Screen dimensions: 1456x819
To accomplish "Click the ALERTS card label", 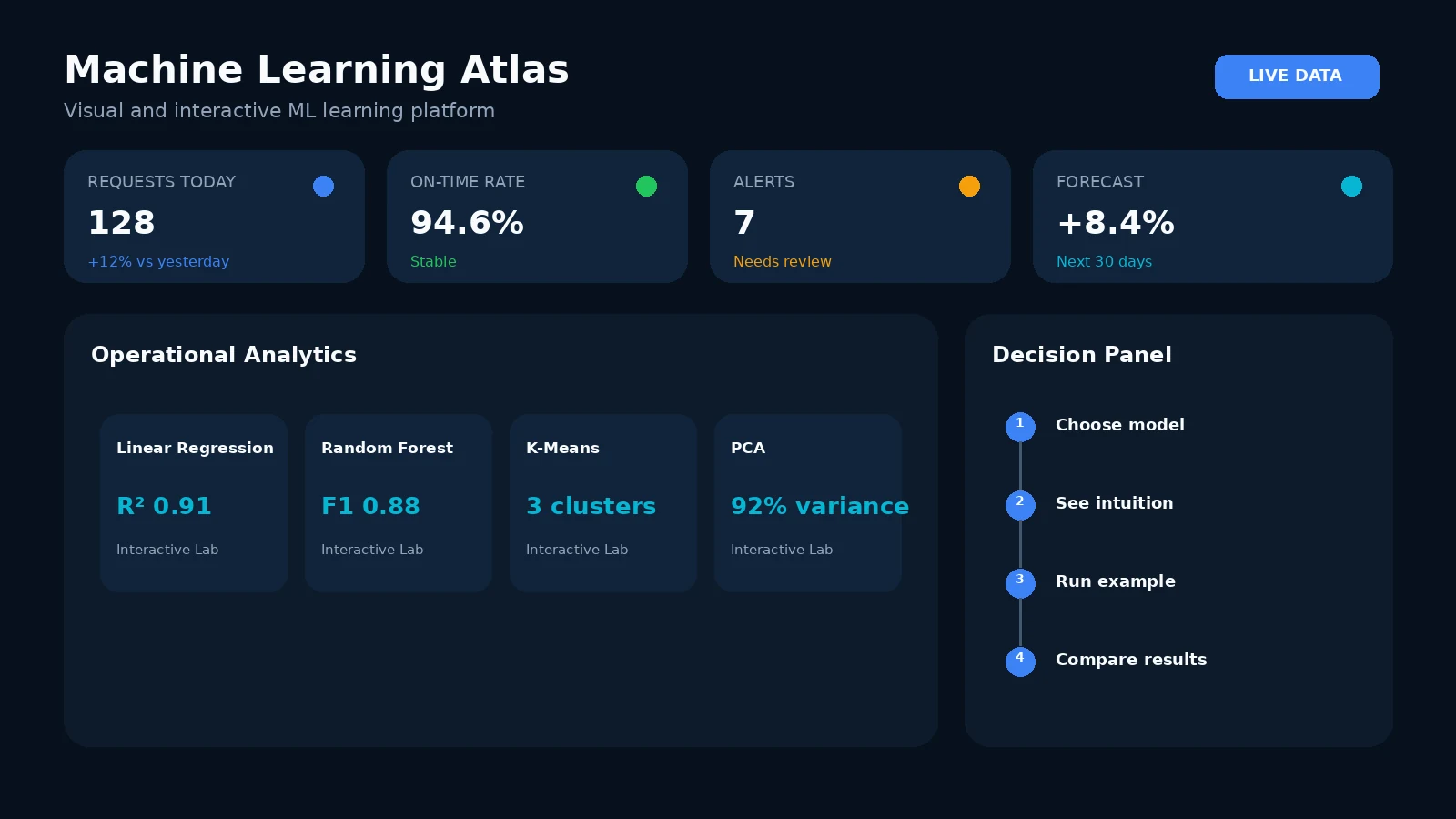I will [763, 182].
